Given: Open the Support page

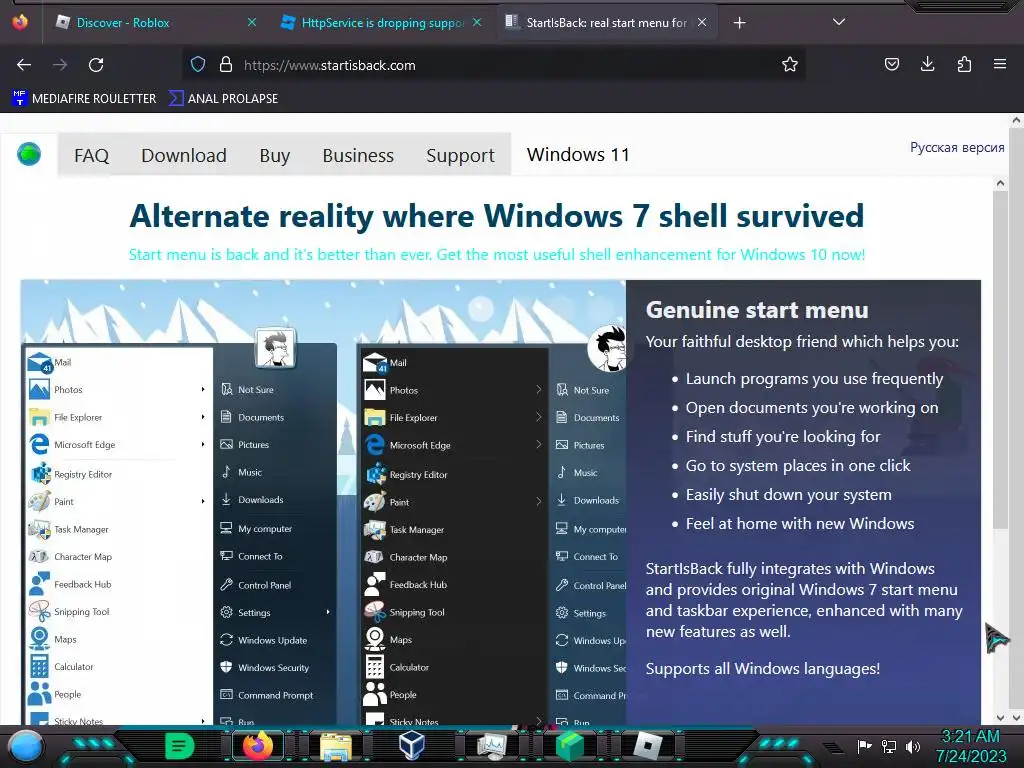Looking at the screenshot, I should (x=460, y=155).
